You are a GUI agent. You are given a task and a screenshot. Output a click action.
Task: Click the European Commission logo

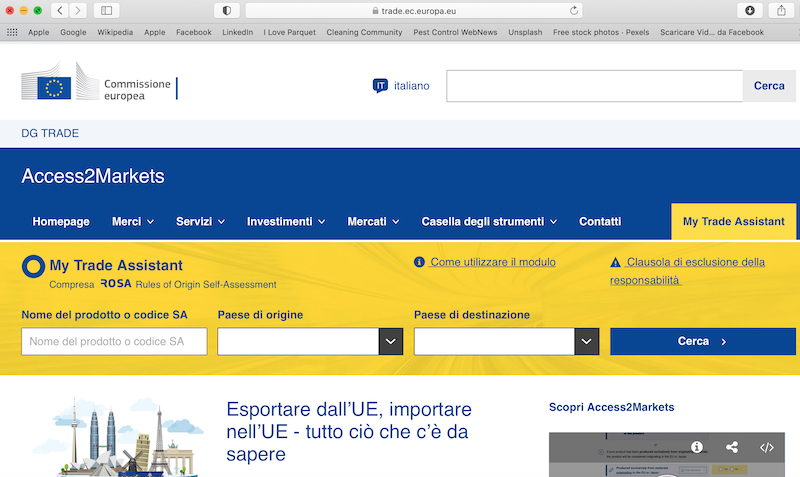point(97,86)
